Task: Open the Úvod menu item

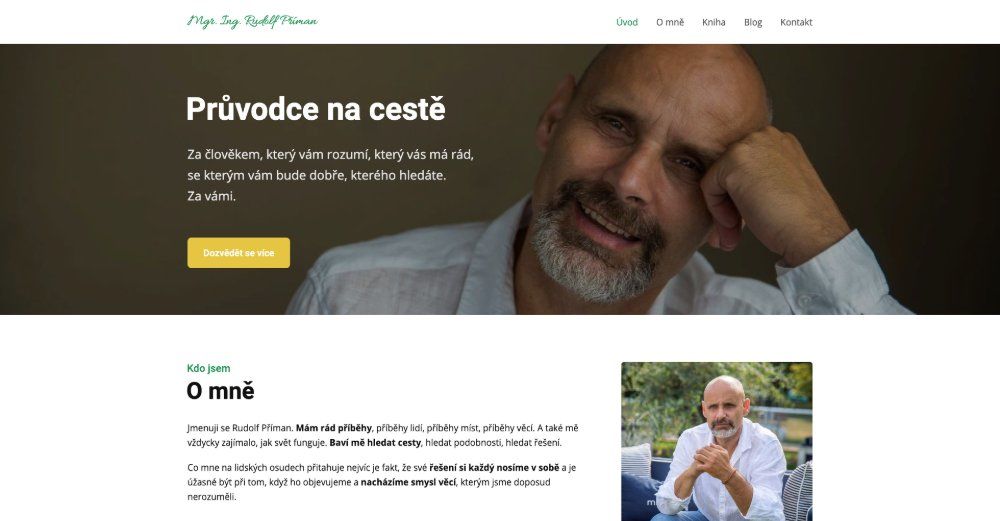Action: pyautogui.click(x=627, y=22)
